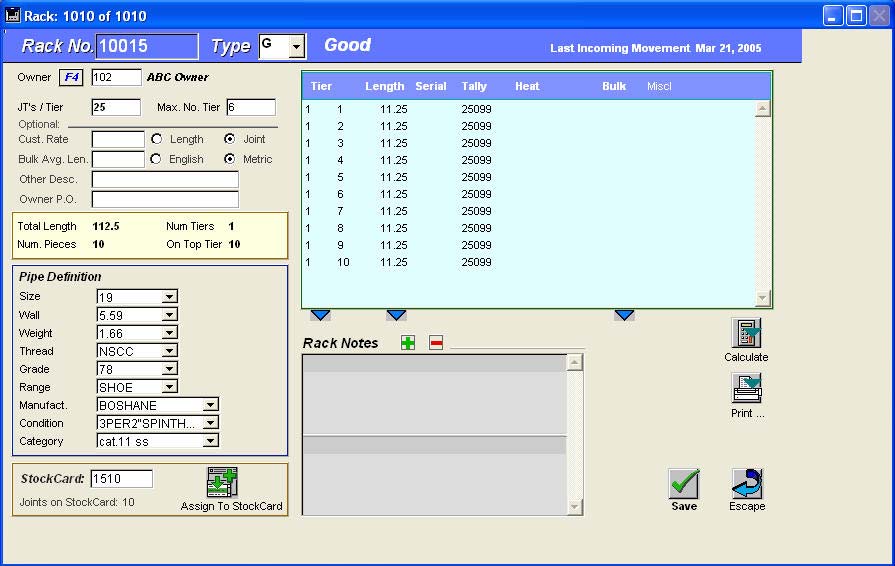
Task: Maximize the Rack window
Action: coord(856,15)
